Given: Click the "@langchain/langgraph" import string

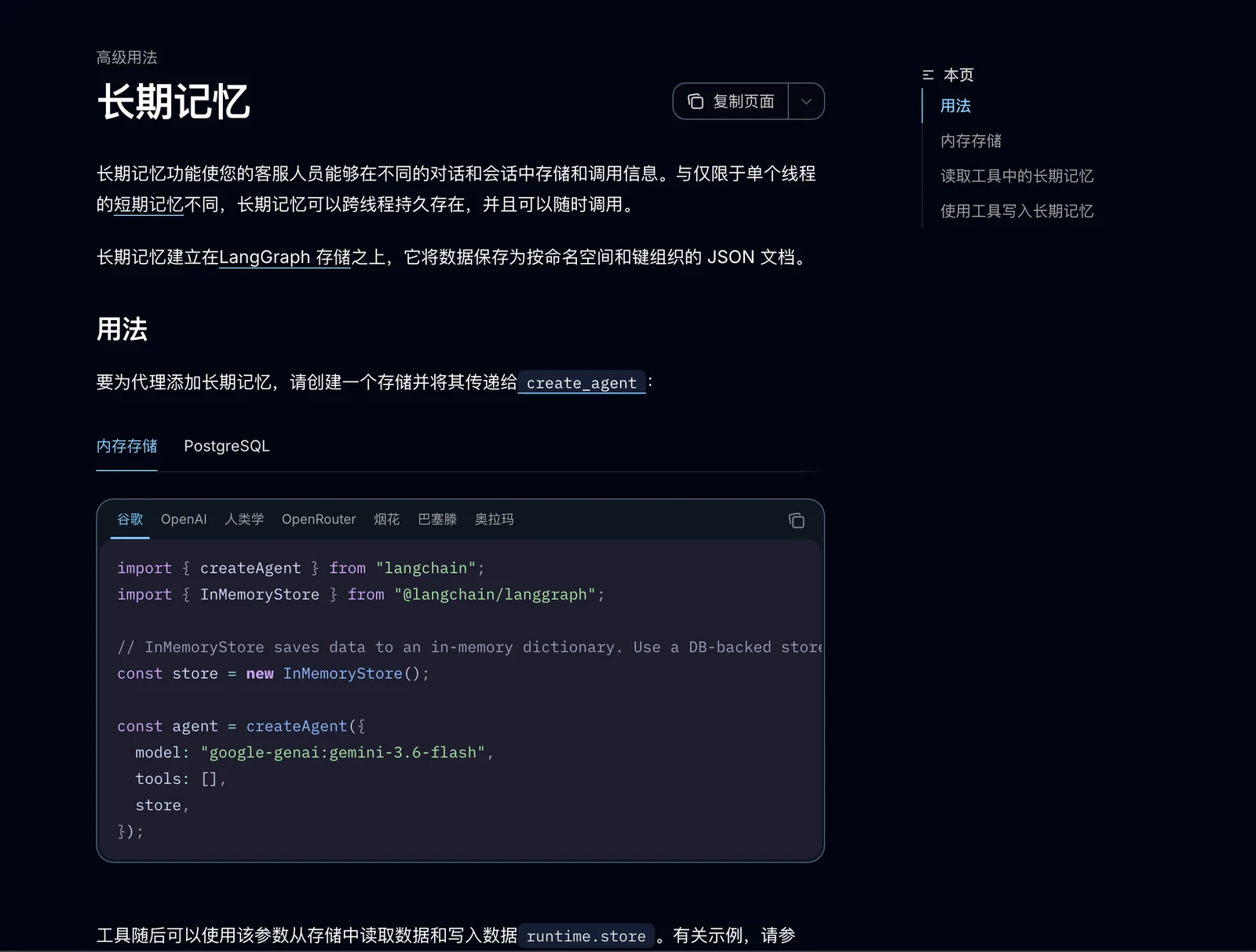Looking at the screenshot, I should (495, 595).
